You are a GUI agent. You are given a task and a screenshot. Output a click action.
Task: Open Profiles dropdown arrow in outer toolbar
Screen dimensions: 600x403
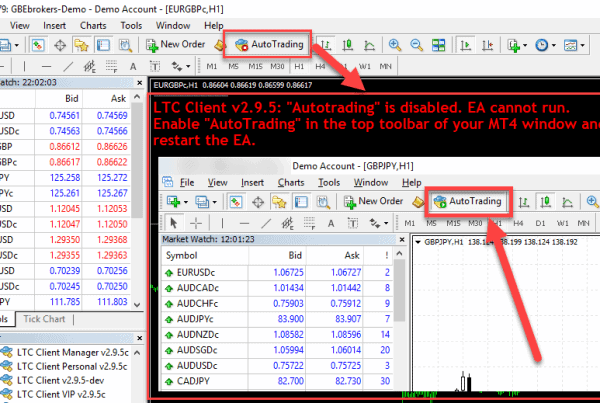tap(17, 45)
